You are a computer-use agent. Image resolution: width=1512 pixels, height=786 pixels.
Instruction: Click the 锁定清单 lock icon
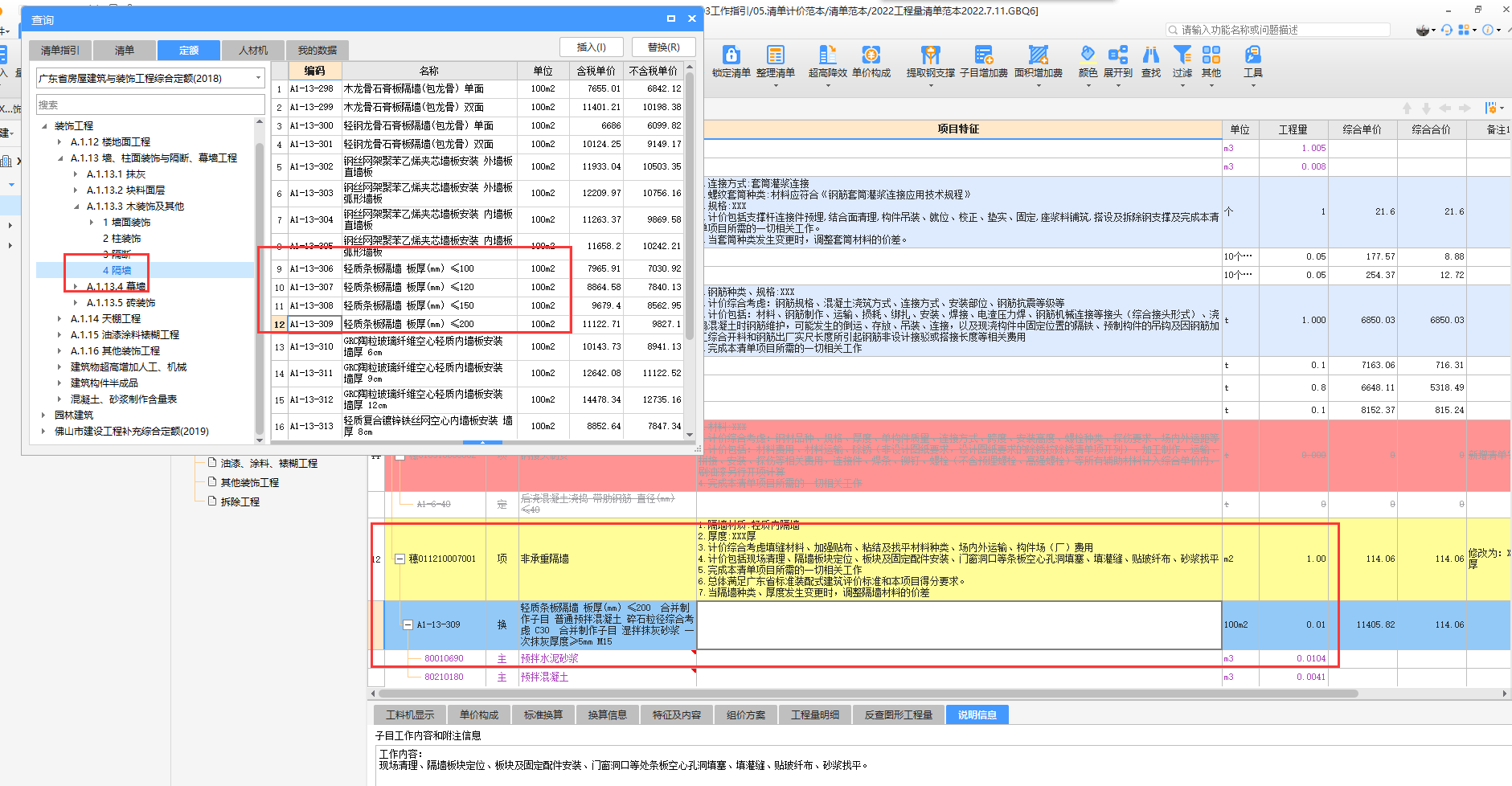(731, 55)
